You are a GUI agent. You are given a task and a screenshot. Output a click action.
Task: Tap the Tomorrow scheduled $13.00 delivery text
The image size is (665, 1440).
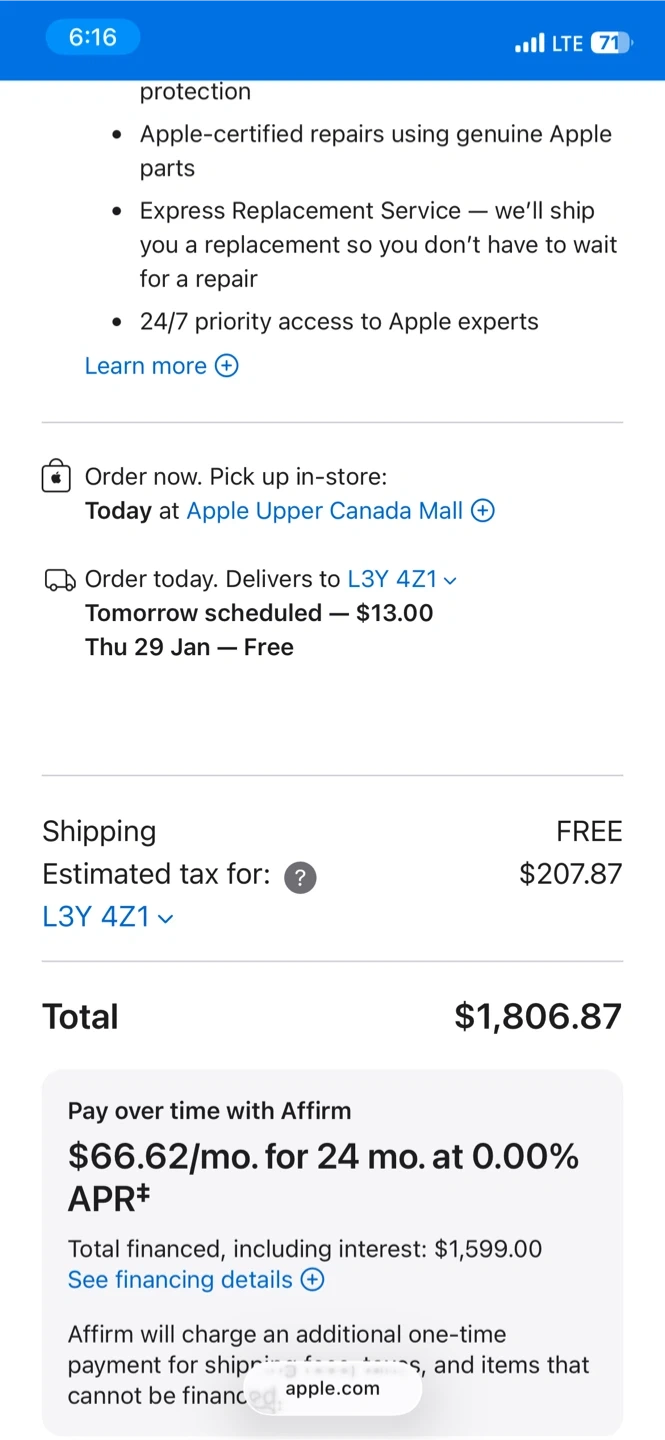259,613
